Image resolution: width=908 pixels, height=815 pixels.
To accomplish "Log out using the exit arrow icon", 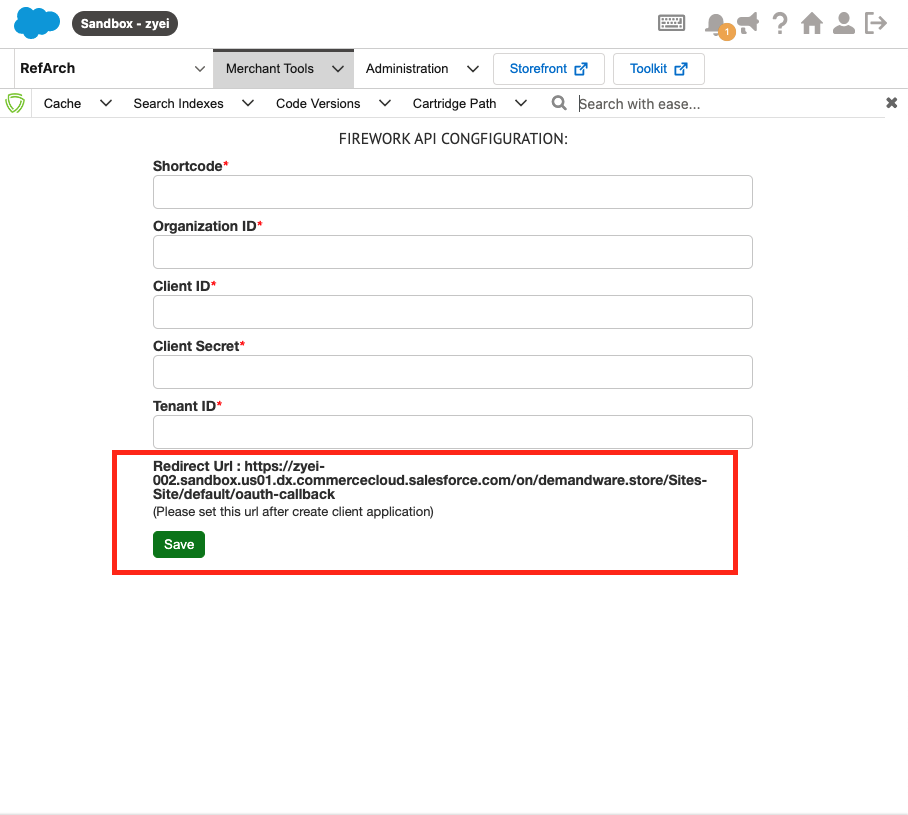I will [x=876, y=23].
